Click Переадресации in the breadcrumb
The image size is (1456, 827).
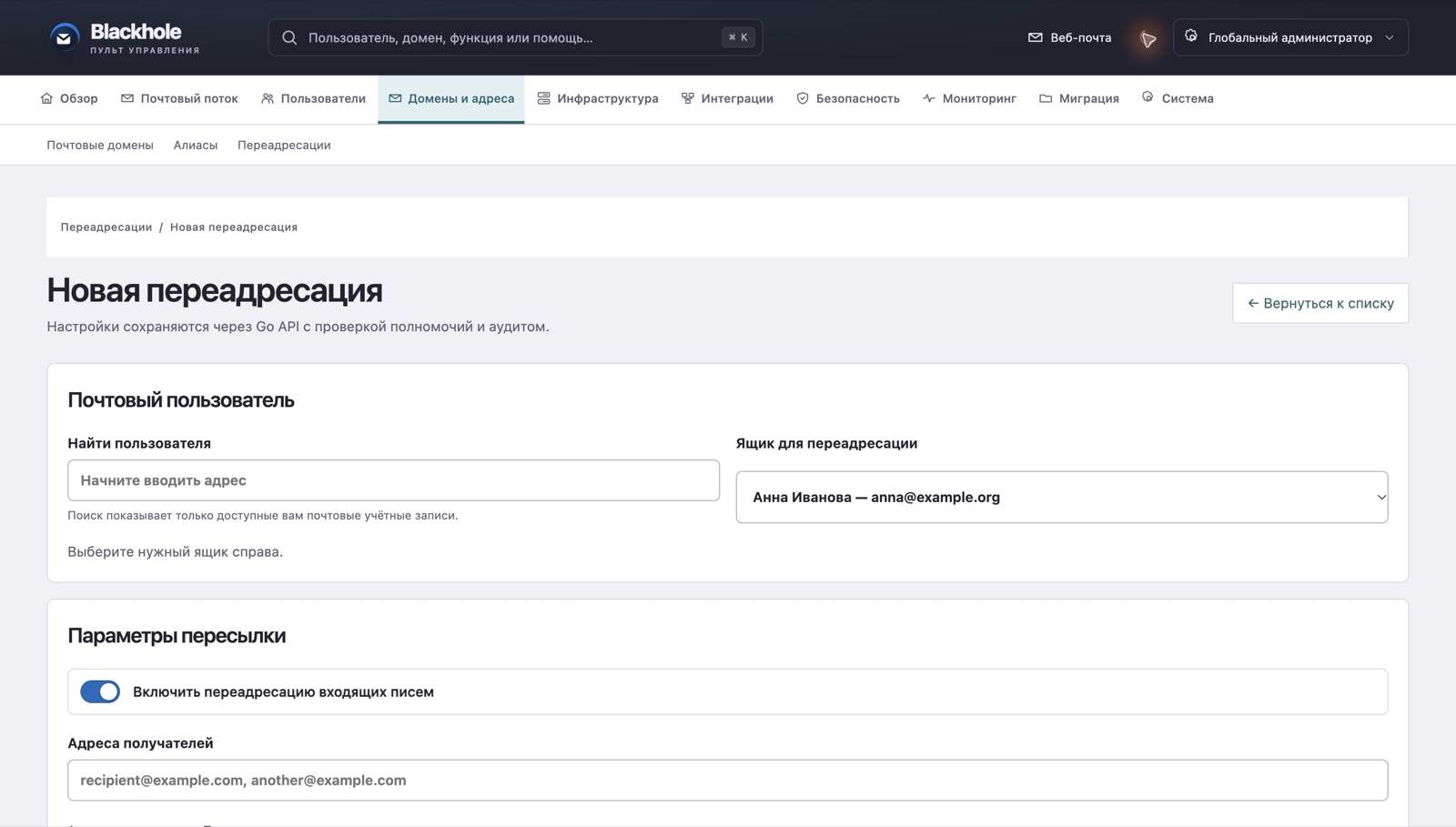(x=106, y=227)
